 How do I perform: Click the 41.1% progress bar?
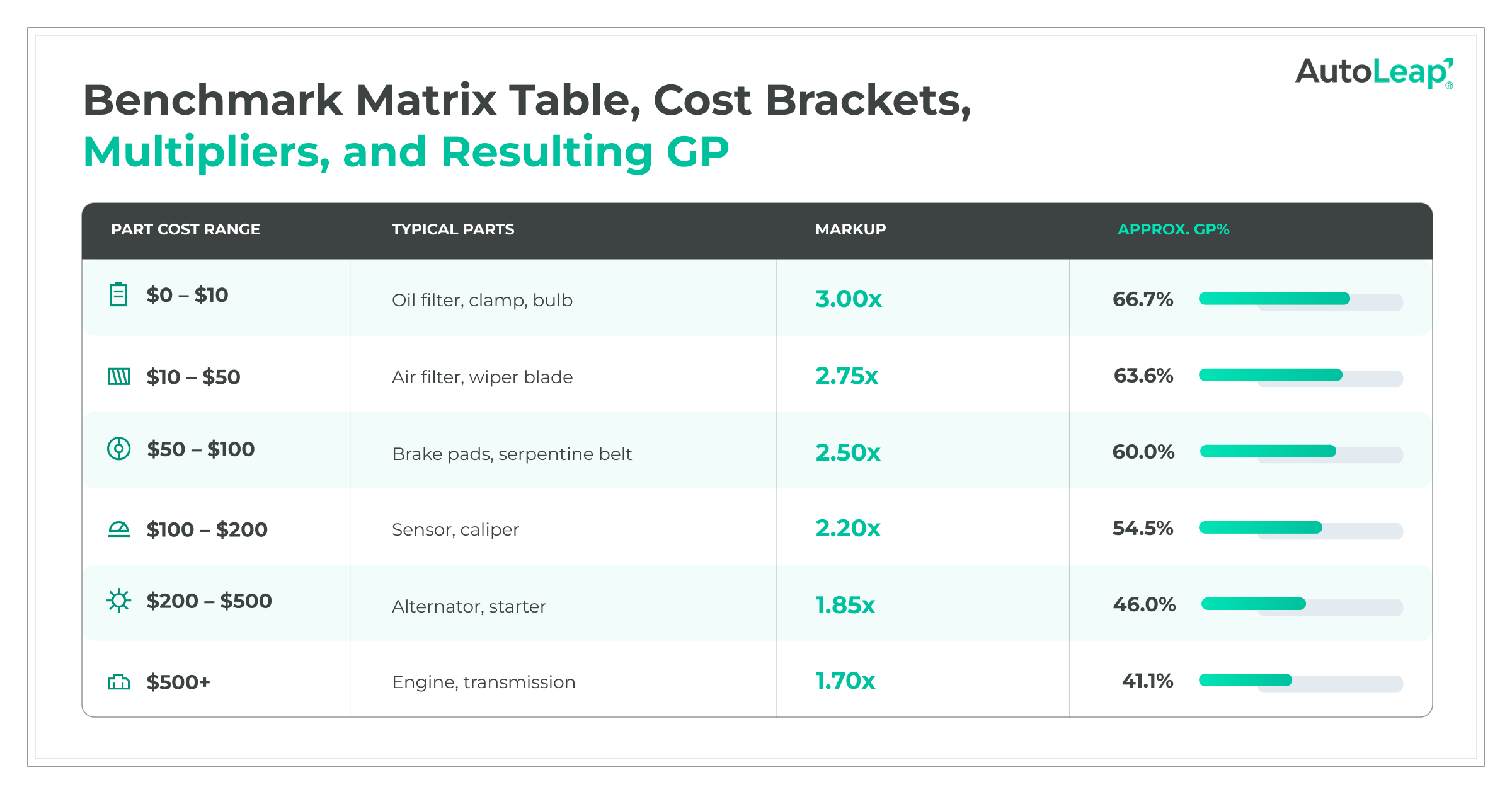click(x=1300, y=682)
